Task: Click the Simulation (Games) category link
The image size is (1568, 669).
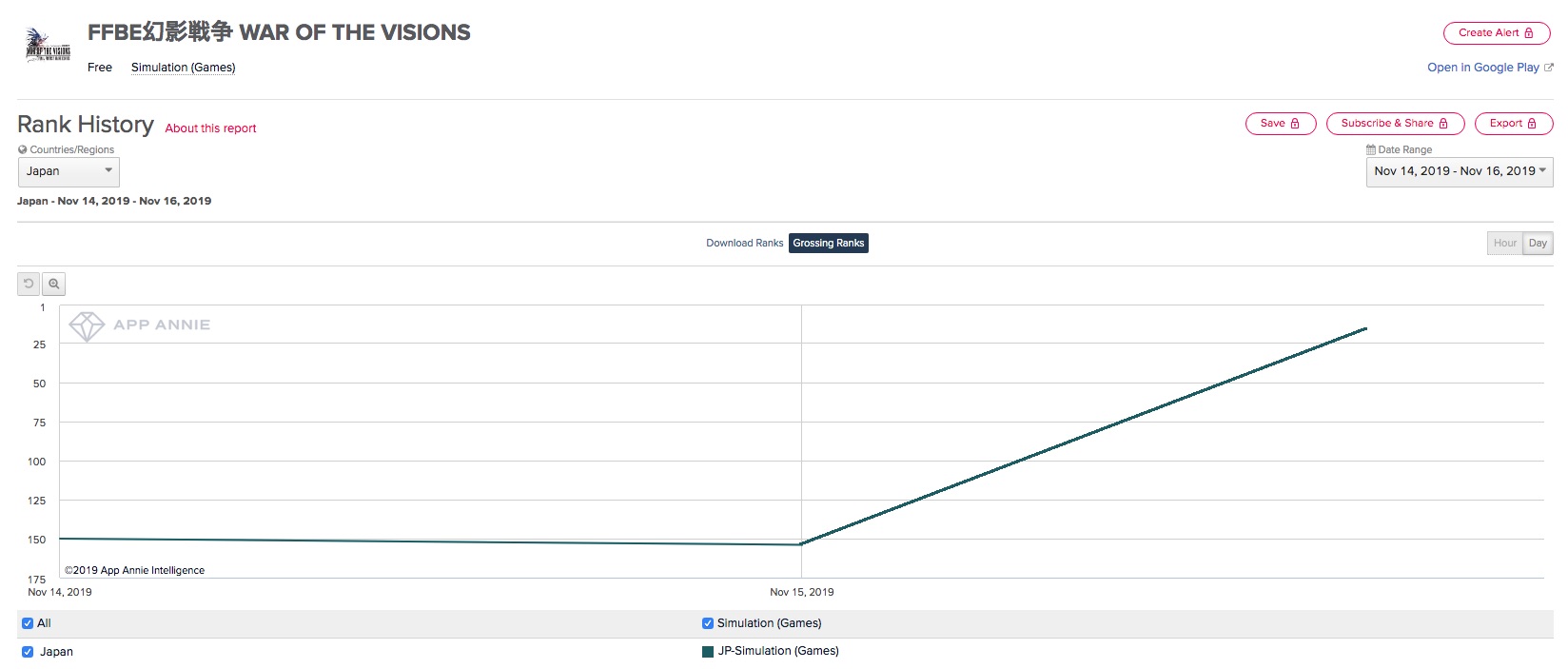Action: tap(184, 68)
